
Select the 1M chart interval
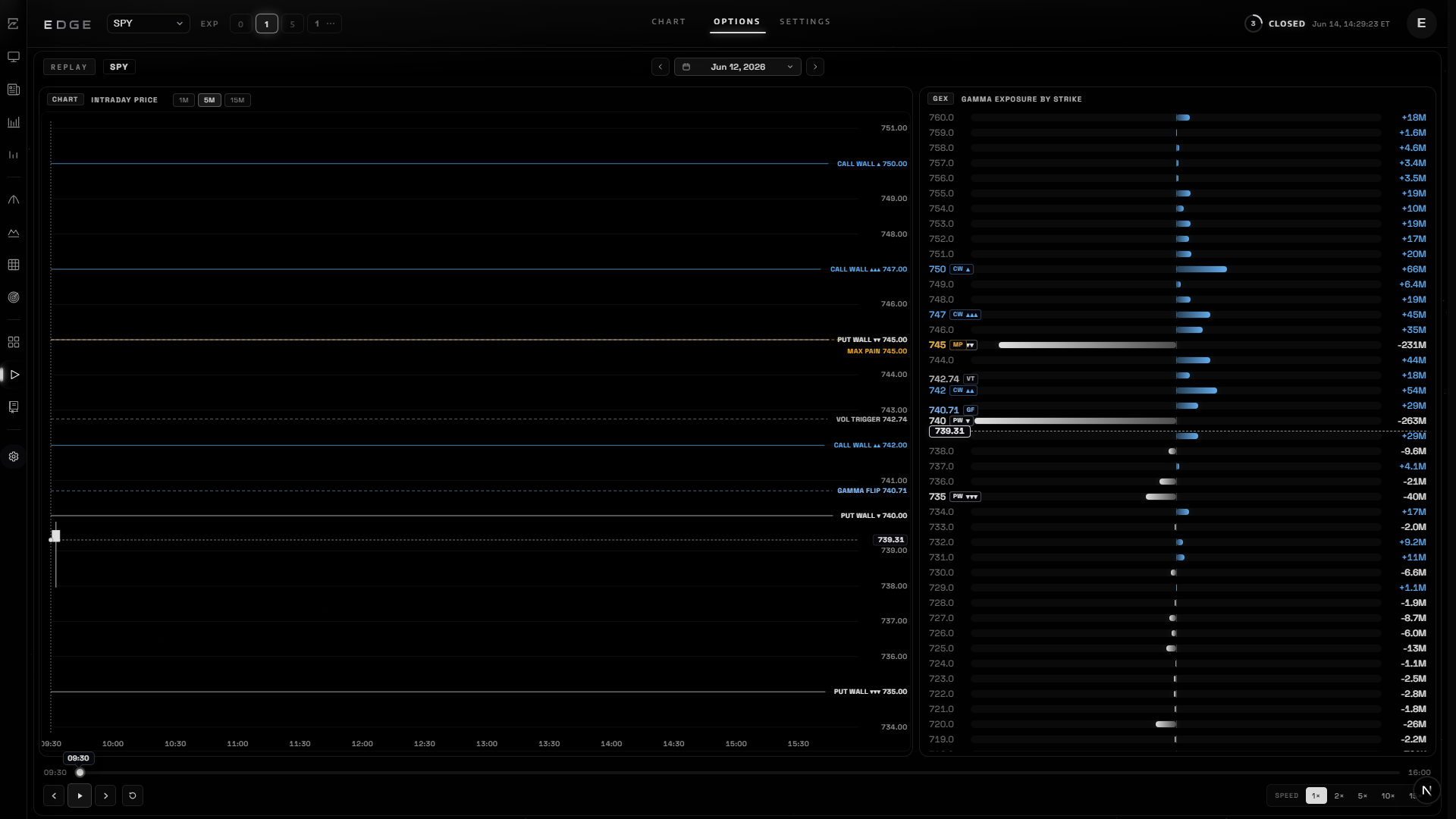pos(184,100)
